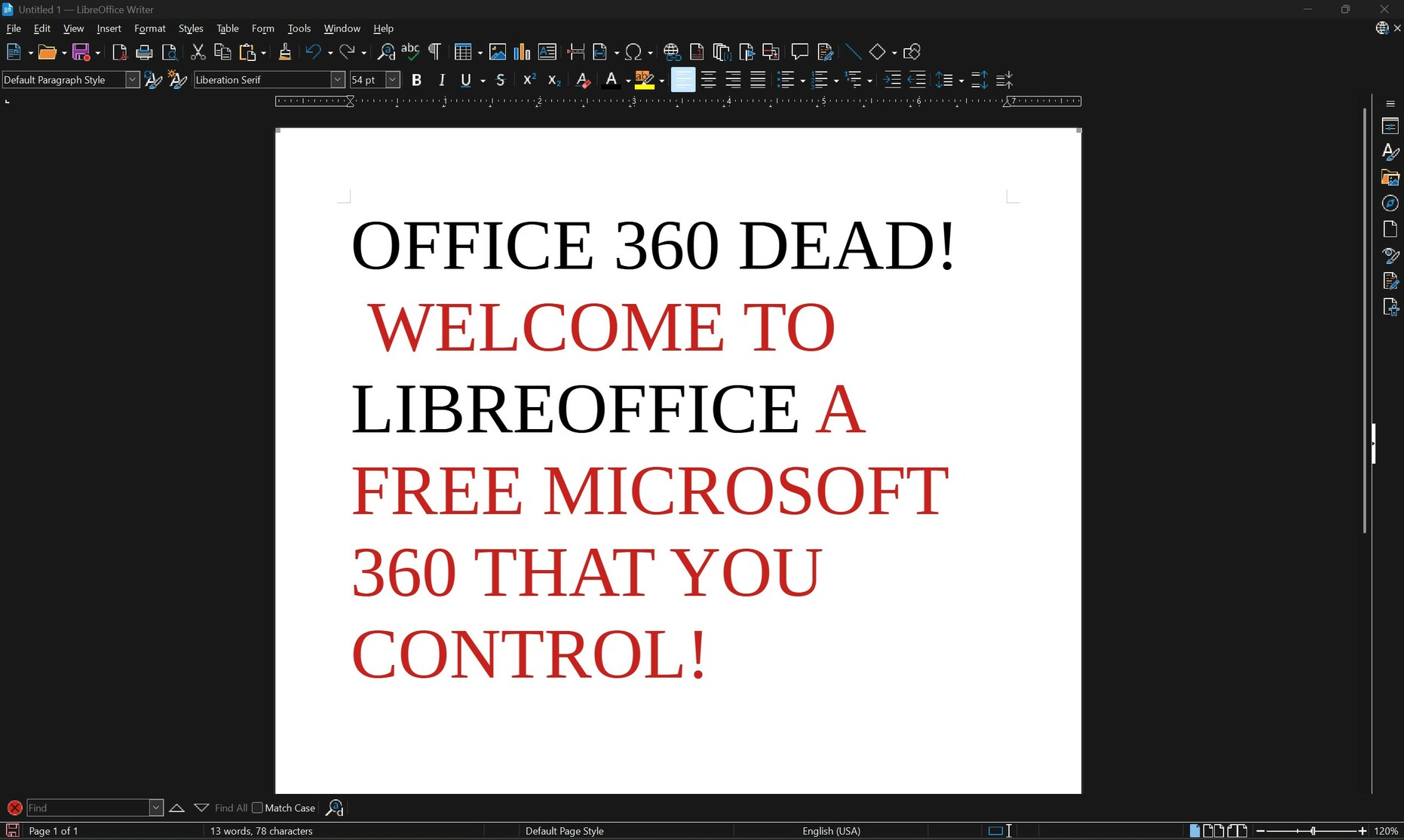This screenshot has height=840, width=1404.
Task: Insert a text box
Action: pos(547,52)
